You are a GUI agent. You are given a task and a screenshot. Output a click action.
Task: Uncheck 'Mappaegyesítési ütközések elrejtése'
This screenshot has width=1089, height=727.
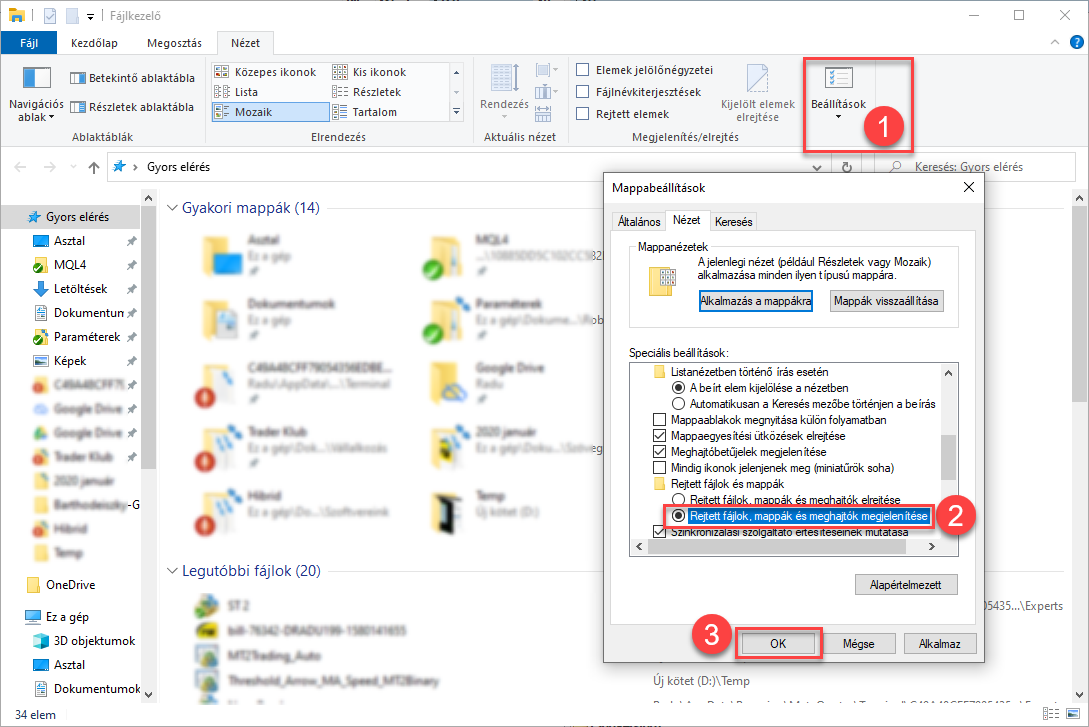(660, 435)
